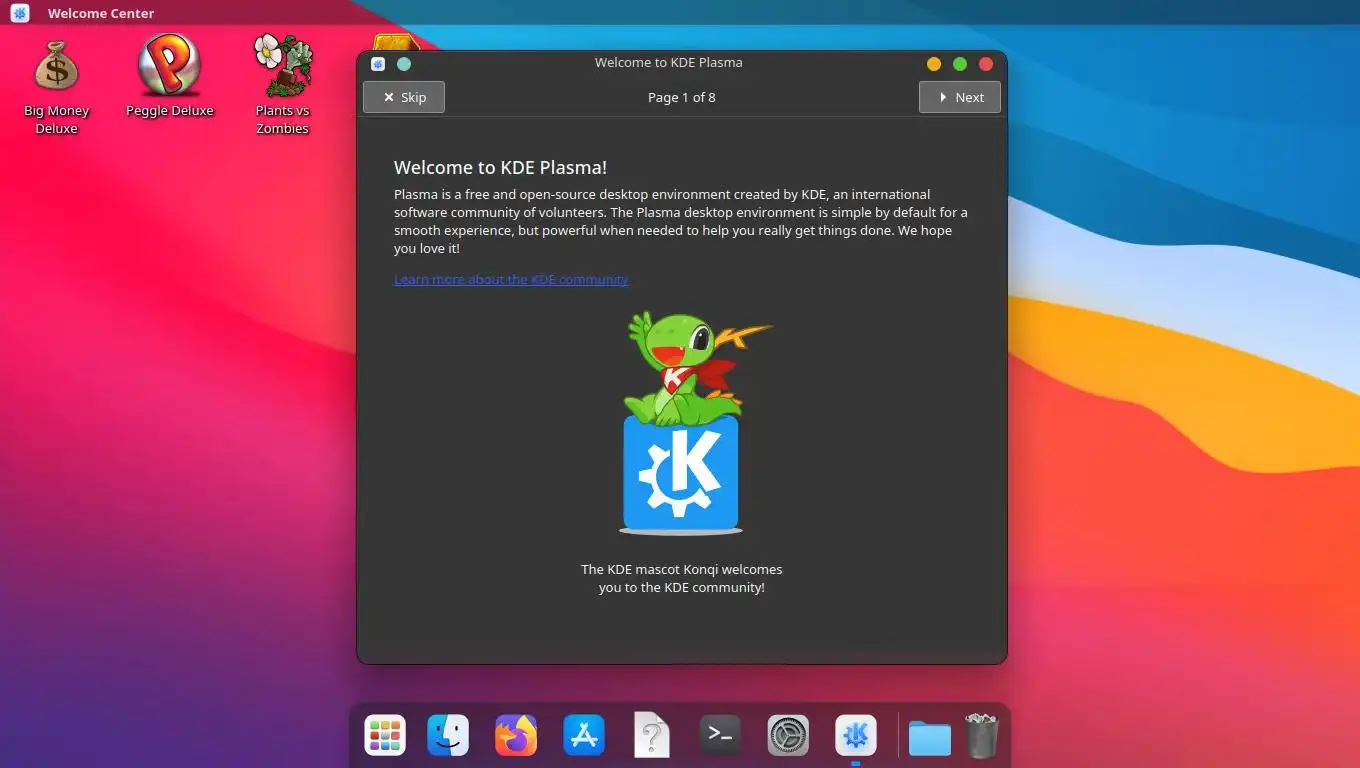Launch Plants vs Zombies desktop icon
Screen dimensions: 1360x768
click(x=282, y=85)
